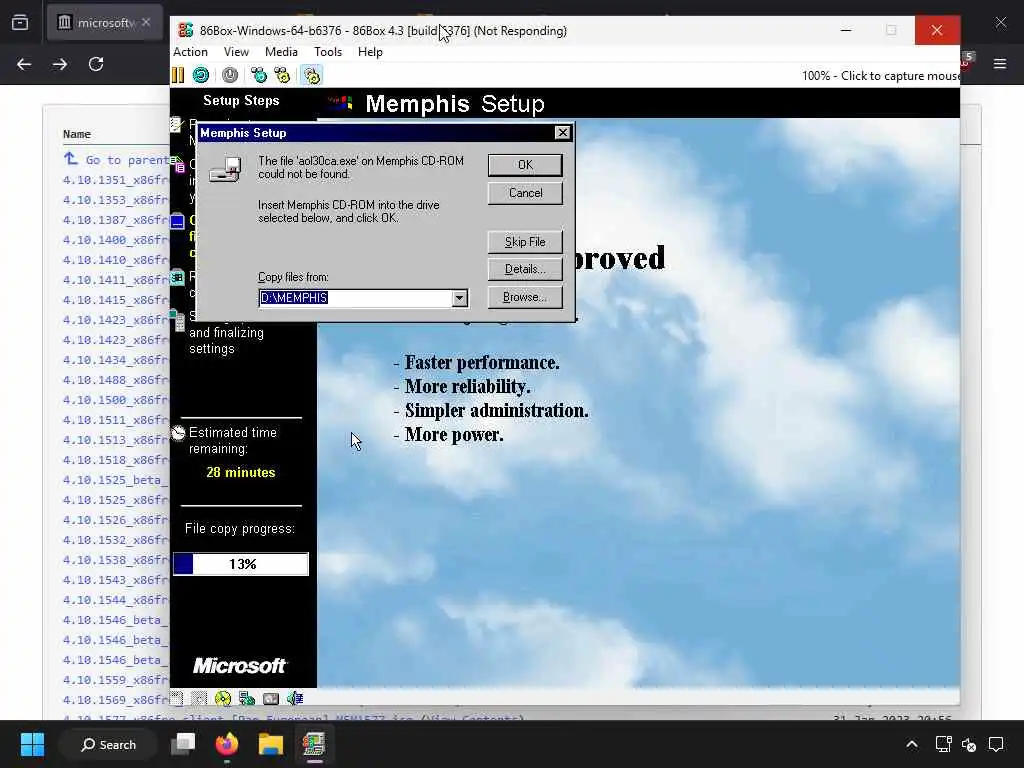Expand the Copy files from dropdown arrow

(459, 298)
